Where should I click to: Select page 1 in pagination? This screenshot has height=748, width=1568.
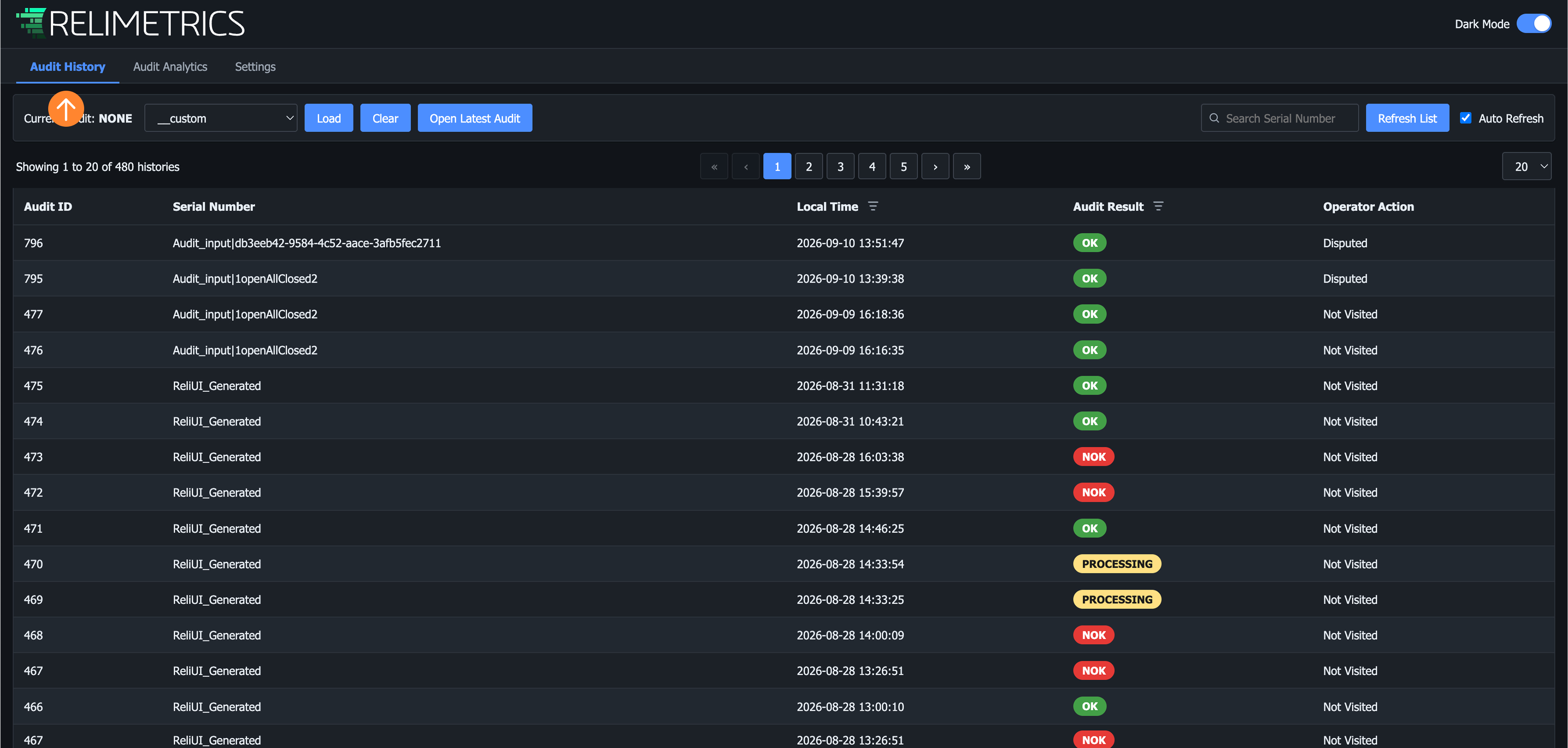(777, 166)
